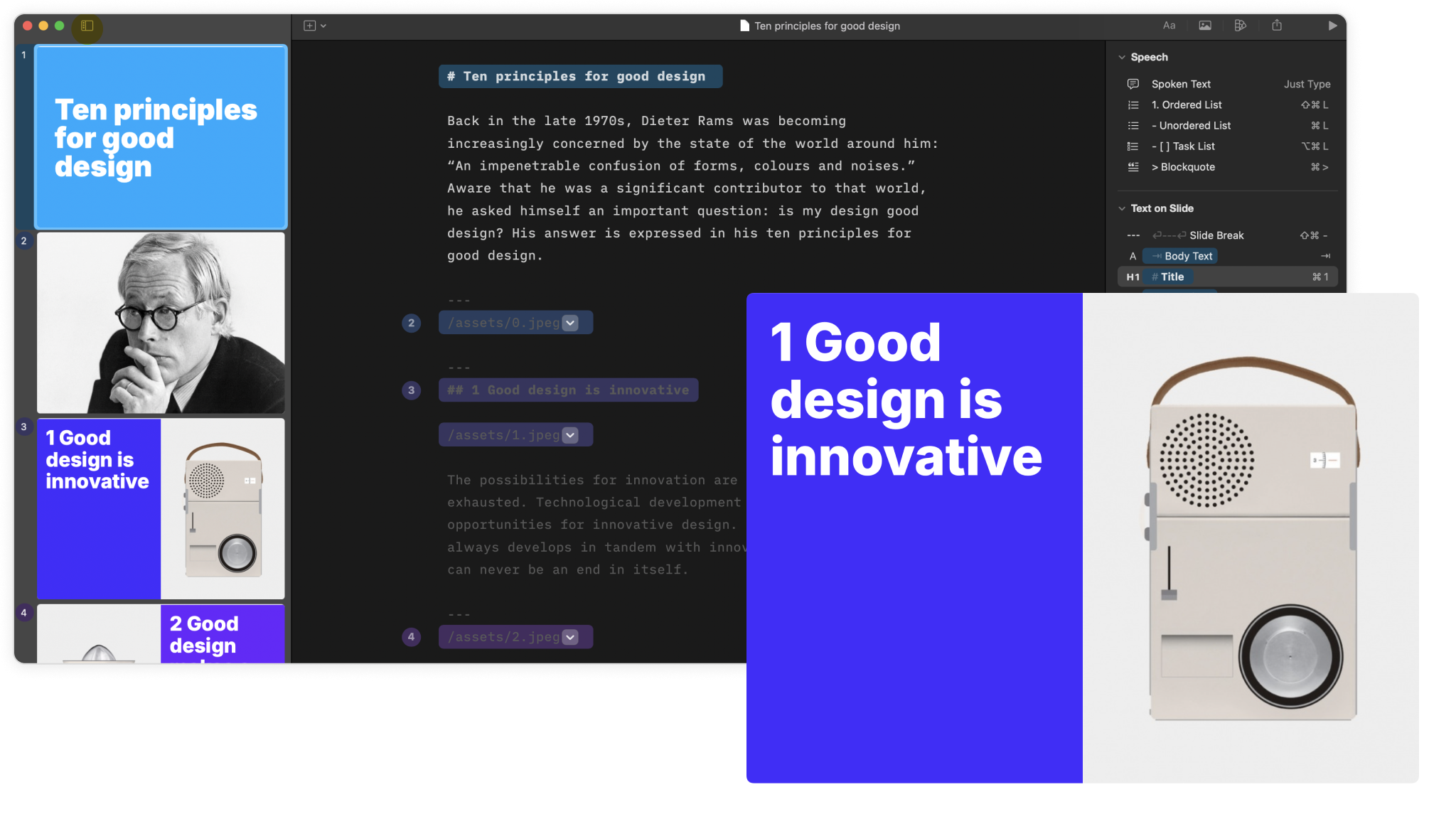Collapse the Text on Slide section
This screenshot has height=819, width=1456.
click(1122, 208)
